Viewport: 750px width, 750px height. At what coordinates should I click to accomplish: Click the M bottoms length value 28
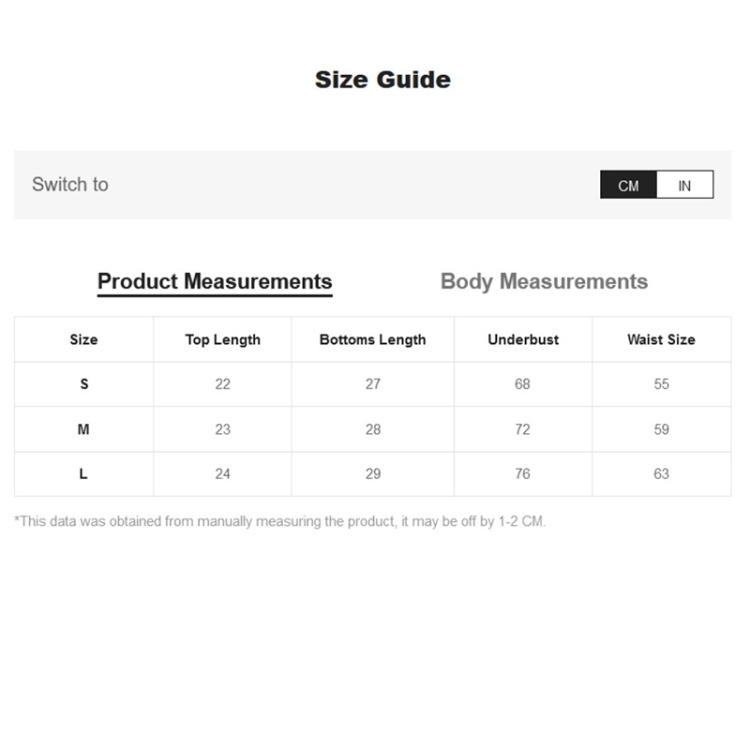(373, 429)
